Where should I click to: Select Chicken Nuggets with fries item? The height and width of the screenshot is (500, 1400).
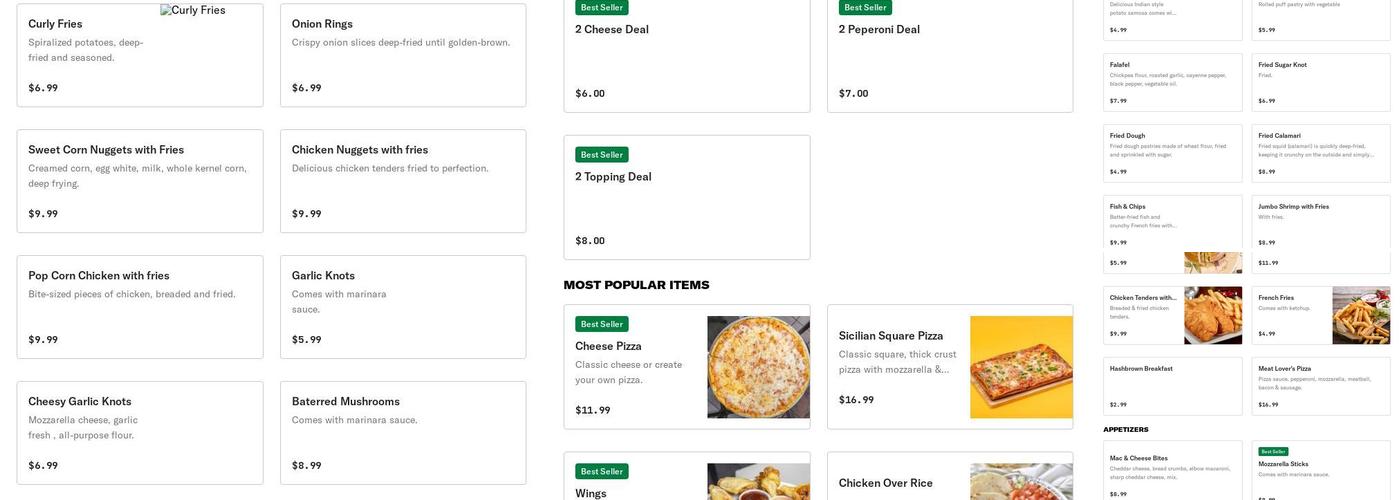403,181
